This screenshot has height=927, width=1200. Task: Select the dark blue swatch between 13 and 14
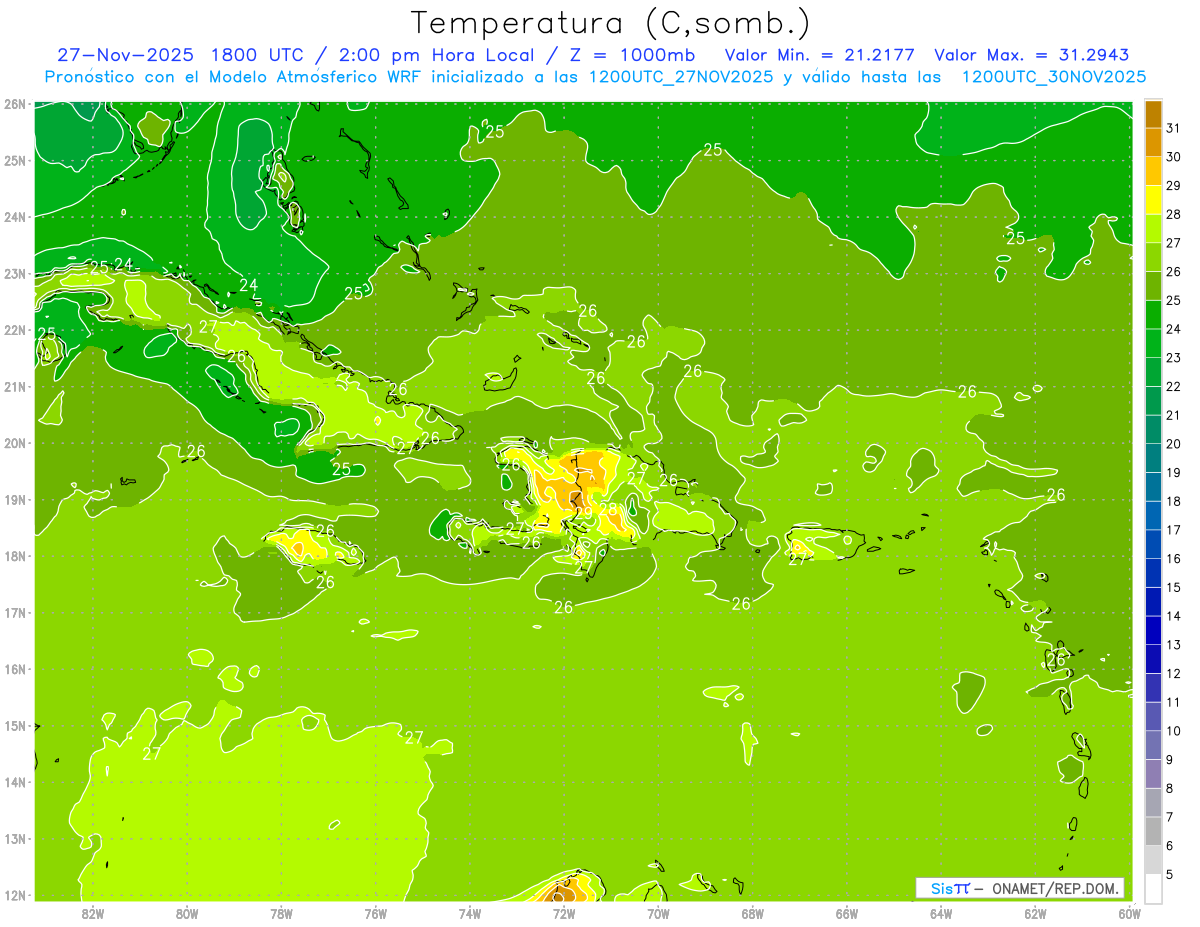click(x=1153, y=630)
